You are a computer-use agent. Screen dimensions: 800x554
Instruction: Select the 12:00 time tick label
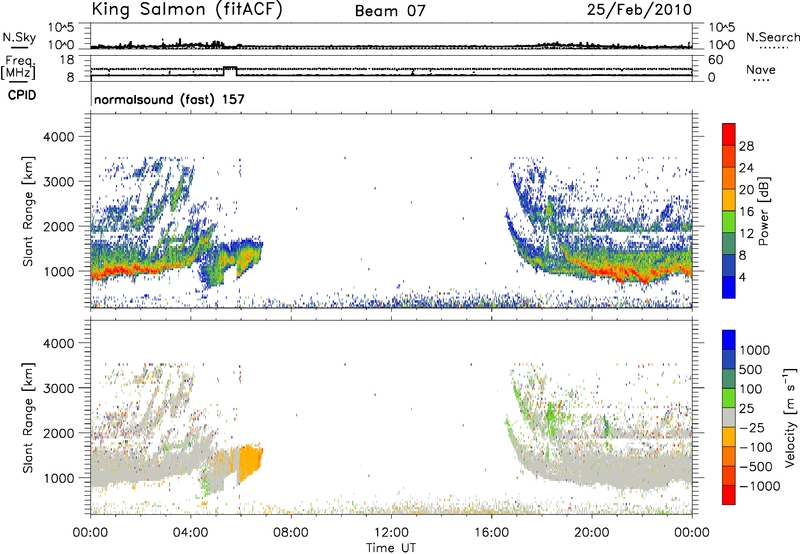click(391, 533)
